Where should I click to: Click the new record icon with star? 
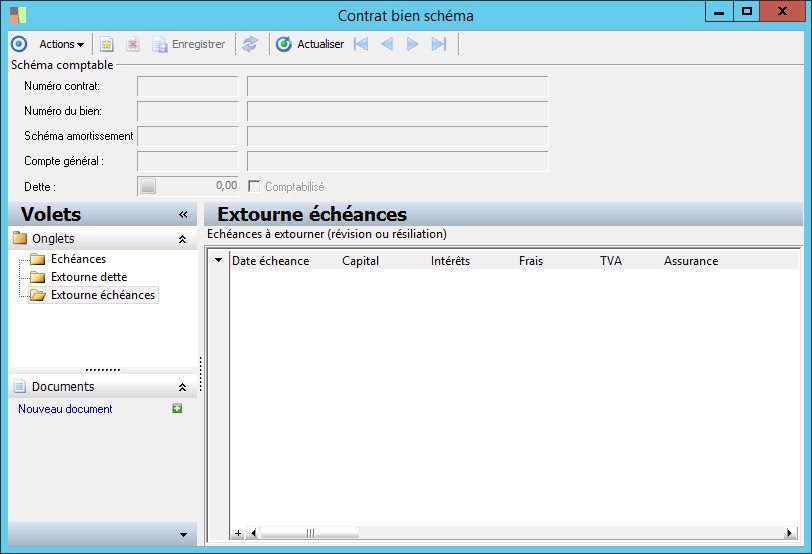[x=107, y=44]
